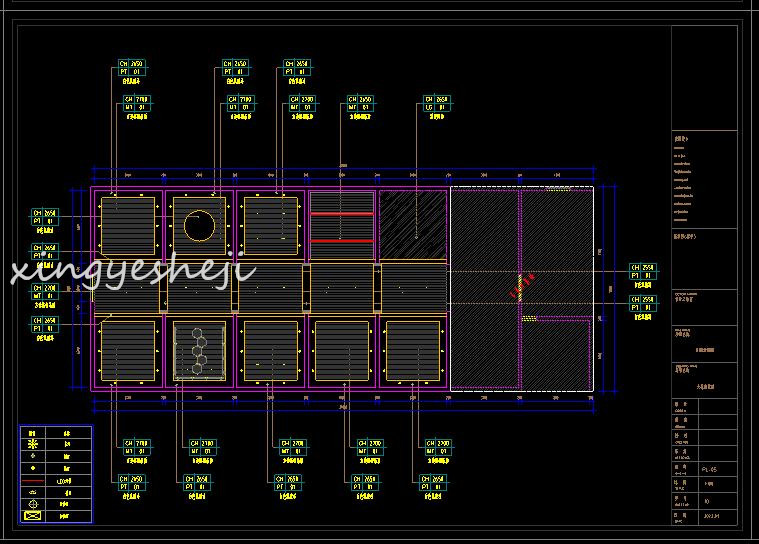Select the bottom-right striped ceiling panel in grid
This screenshot has width=759, height=544.
coord(413,351)
